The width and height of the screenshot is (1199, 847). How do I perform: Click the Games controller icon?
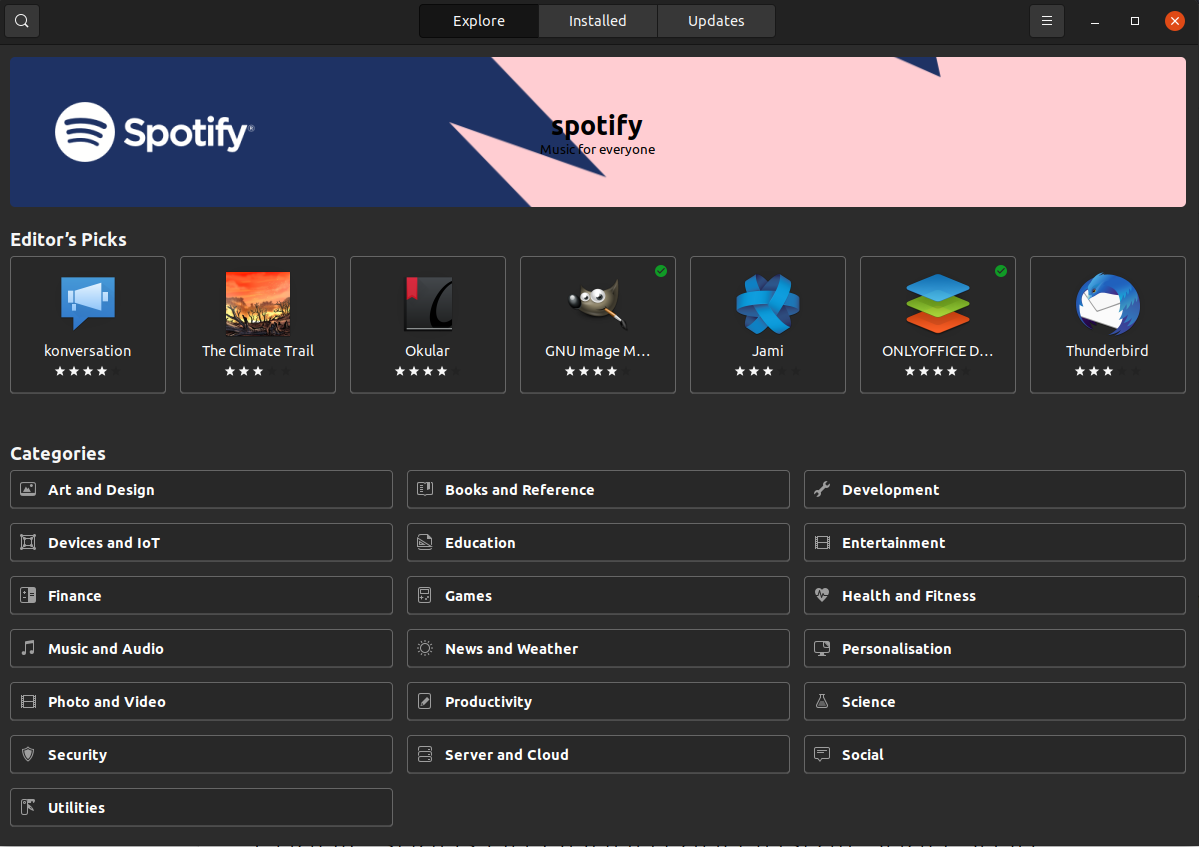pos(425,595)
